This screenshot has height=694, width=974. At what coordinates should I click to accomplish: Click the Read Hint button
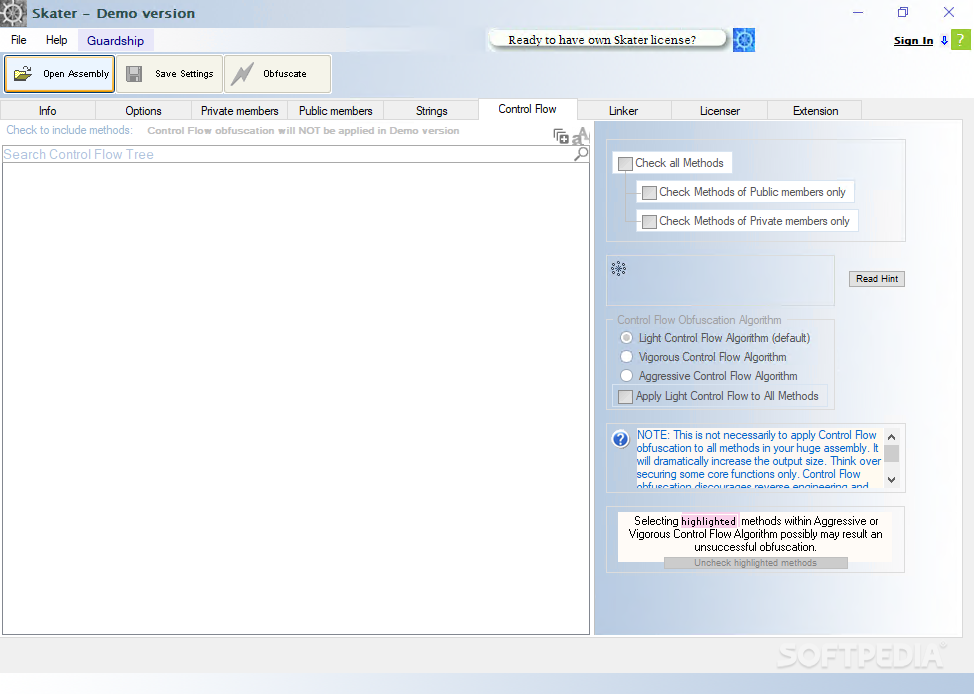[x=876, y=279]
